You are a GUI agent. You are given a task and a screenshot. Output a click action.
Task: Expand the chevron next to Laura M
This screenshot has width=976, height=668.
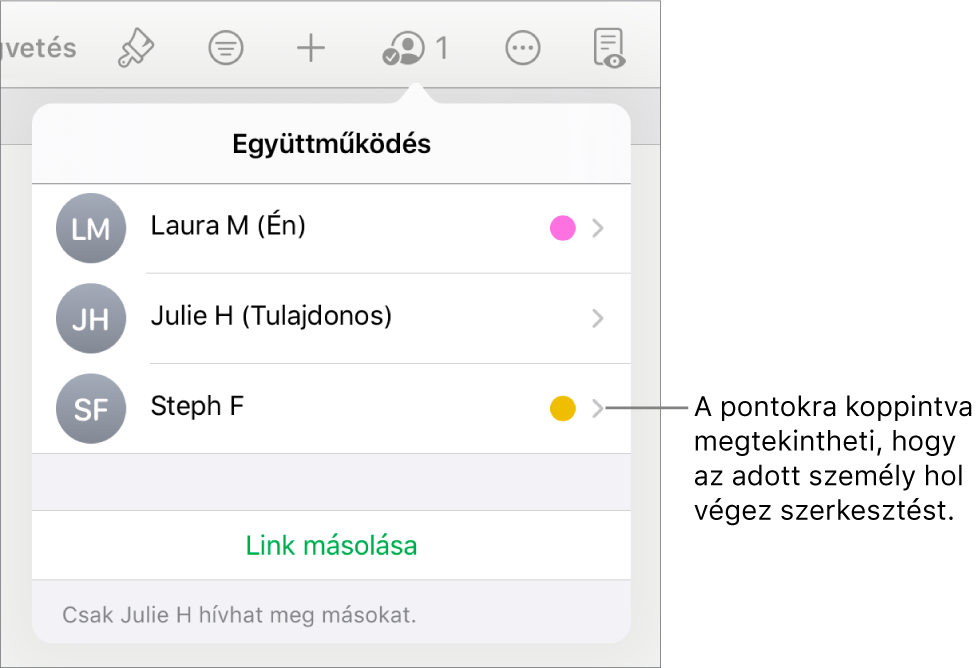tap(598, 228)
